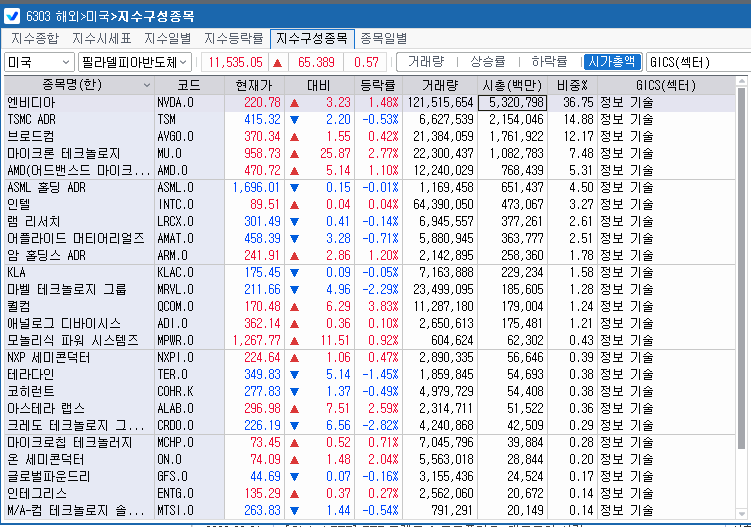This screenshot has width=751, height=527.
Task: Select the 브로드컴 row
Action: (370, 137)
